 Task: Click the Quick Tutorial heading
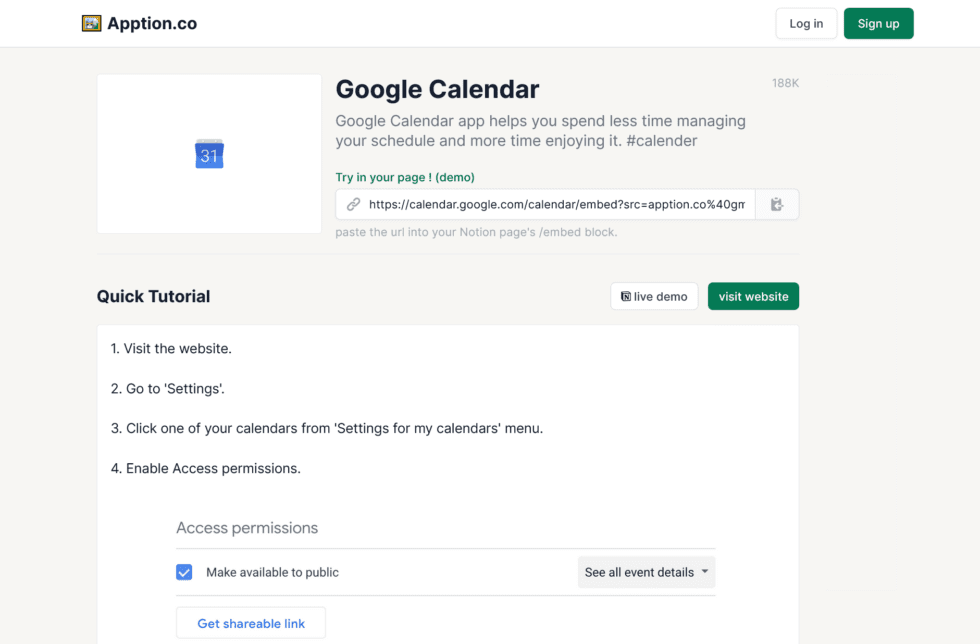click(x=153, y=296)
